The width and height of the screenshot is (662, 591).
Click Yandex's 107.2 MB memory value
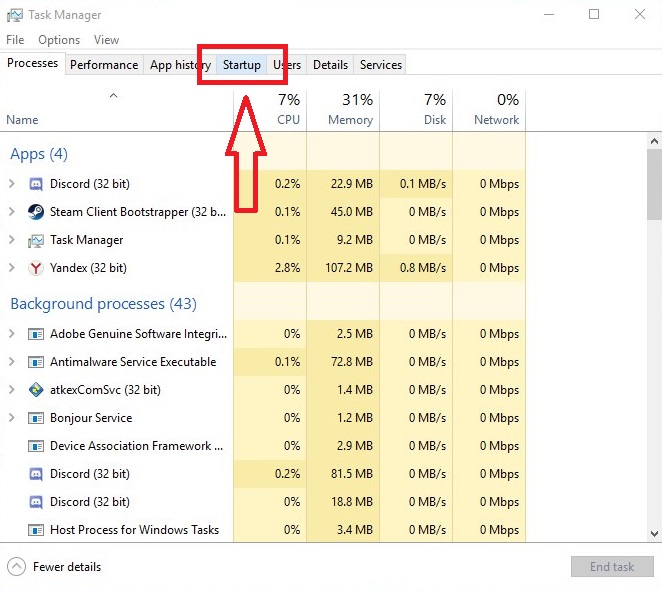pos(349,268)
